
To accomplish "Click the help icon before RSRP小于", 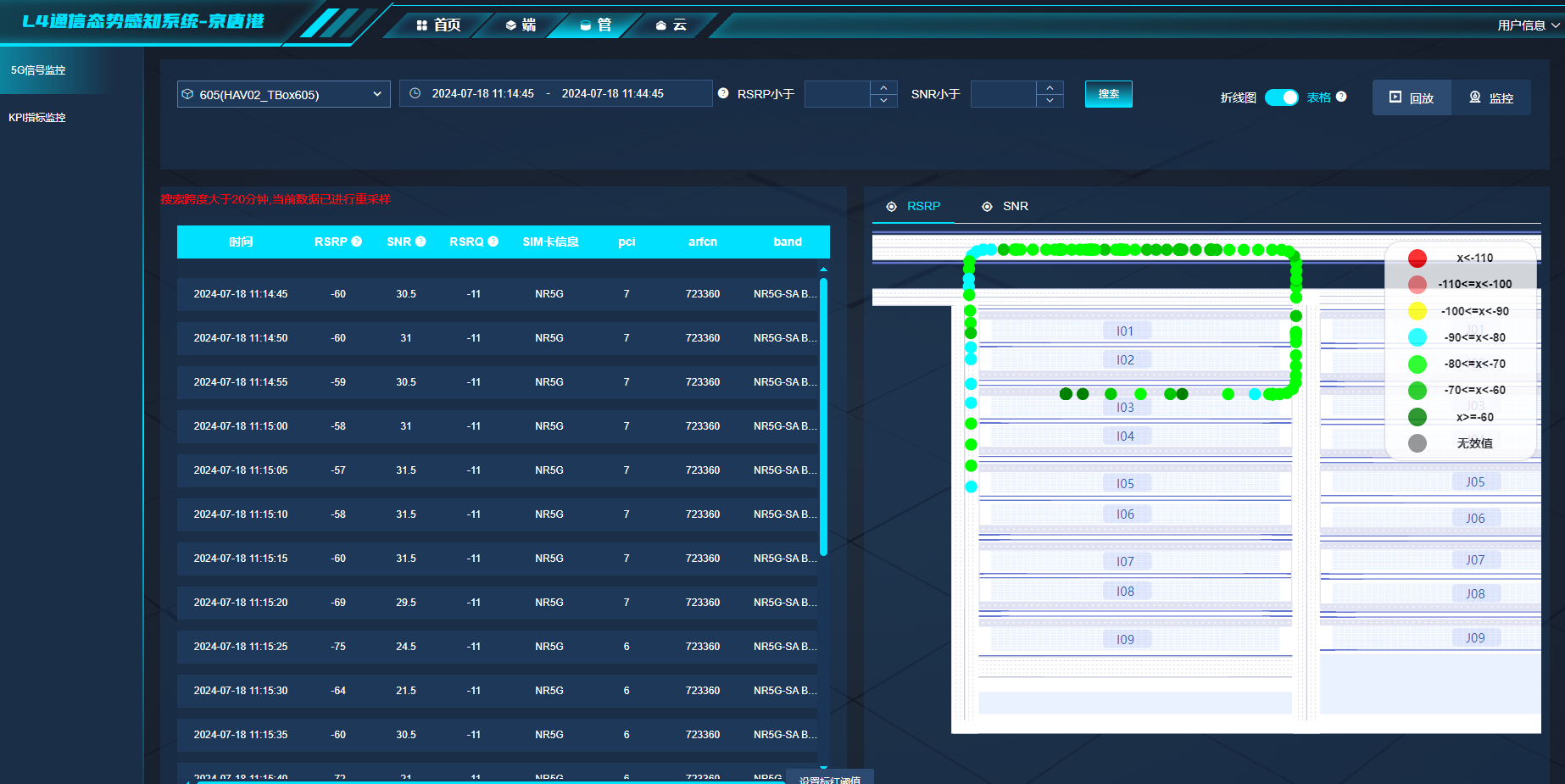I will (x=723, y=93).
